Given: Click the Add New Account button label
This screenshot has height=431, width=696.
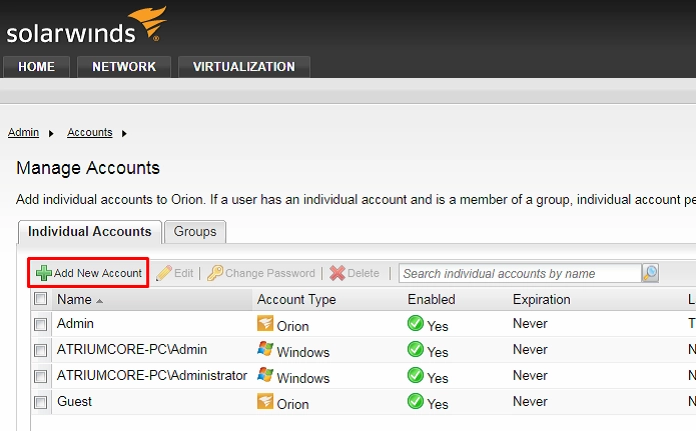Looking at the screenshot, I should [x=98, y=273].
